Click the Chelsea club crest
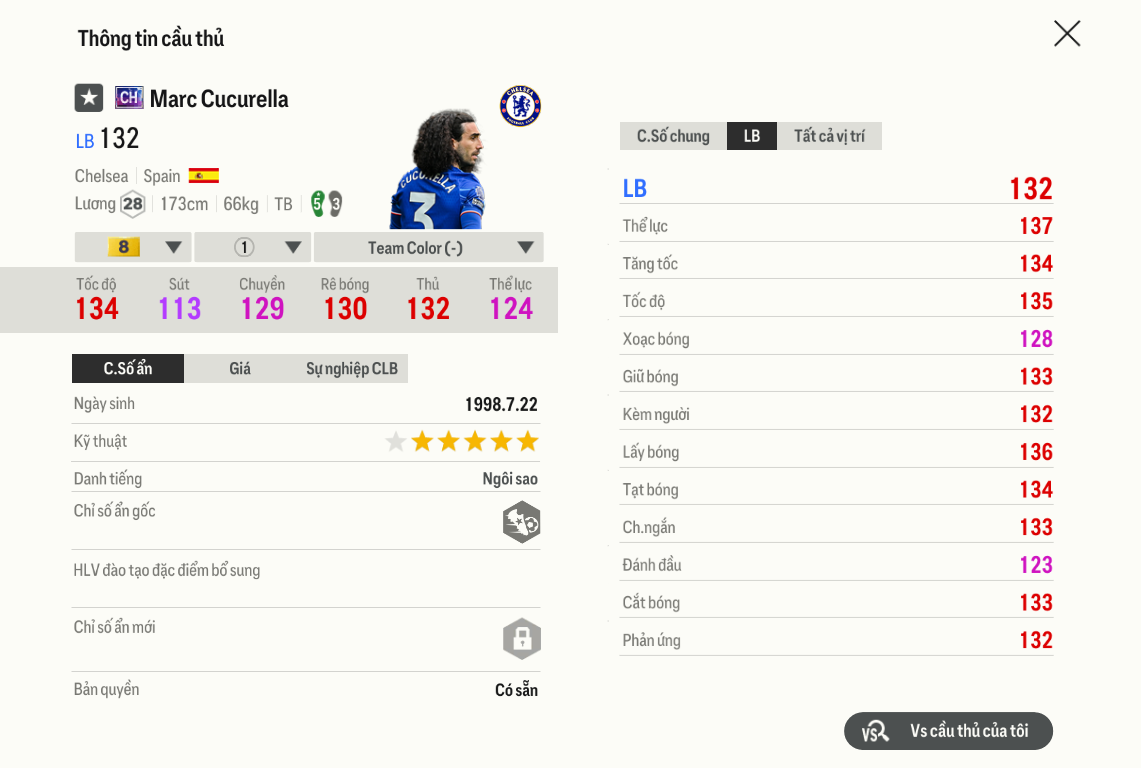 [x=519, y=106]
